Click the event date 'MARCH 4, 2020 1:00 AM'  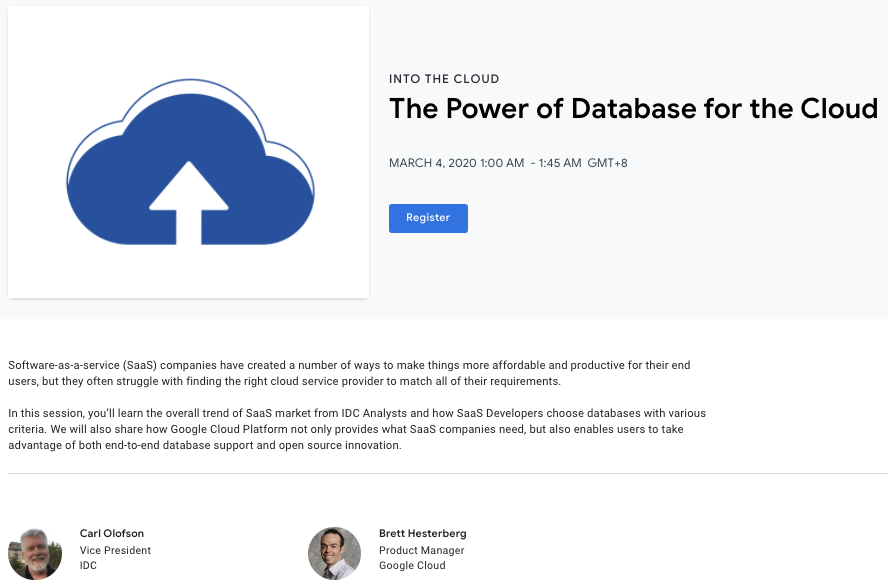[456, 163]
